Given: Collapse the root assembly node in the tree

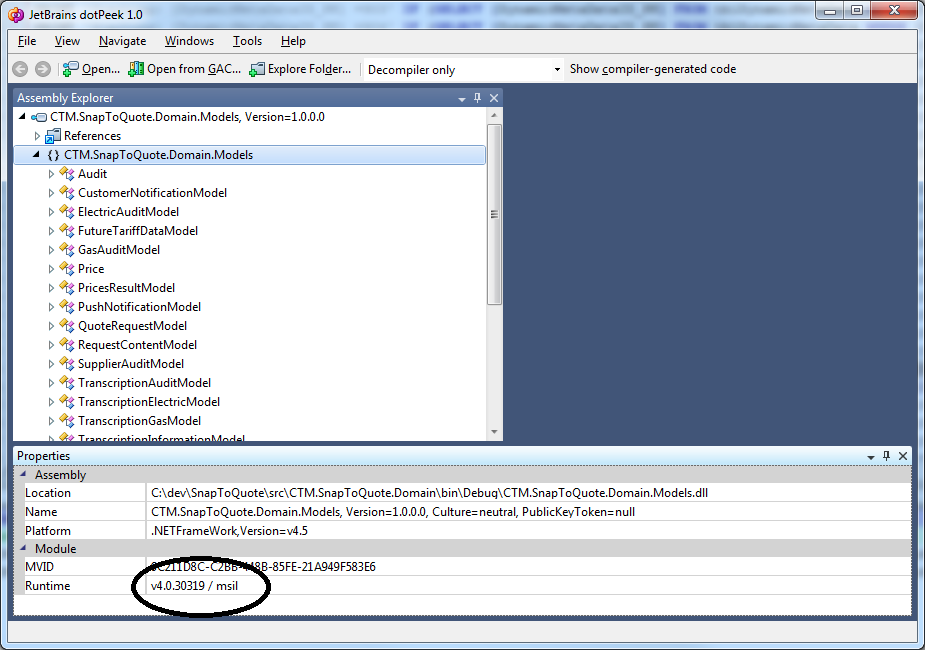Looking at the screenshot, I should pos(22,117).
